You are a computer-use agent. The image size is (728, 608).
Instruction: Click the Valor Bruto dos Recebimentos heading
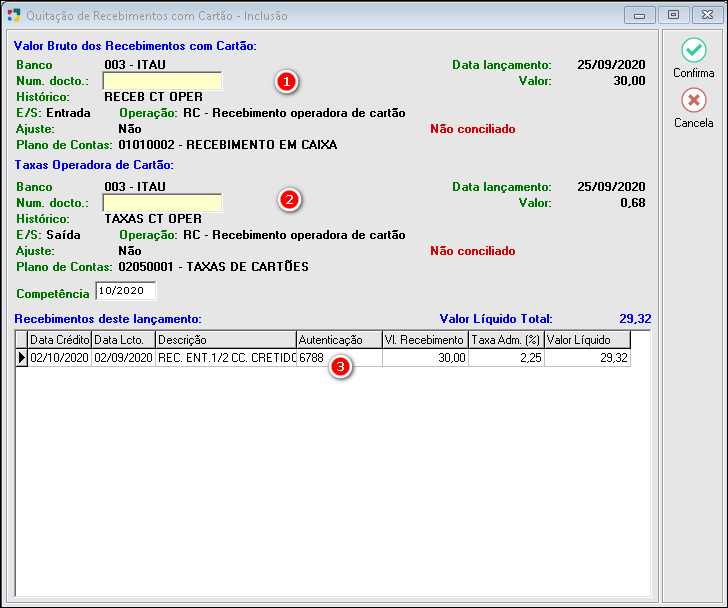(x=135, y=46)
